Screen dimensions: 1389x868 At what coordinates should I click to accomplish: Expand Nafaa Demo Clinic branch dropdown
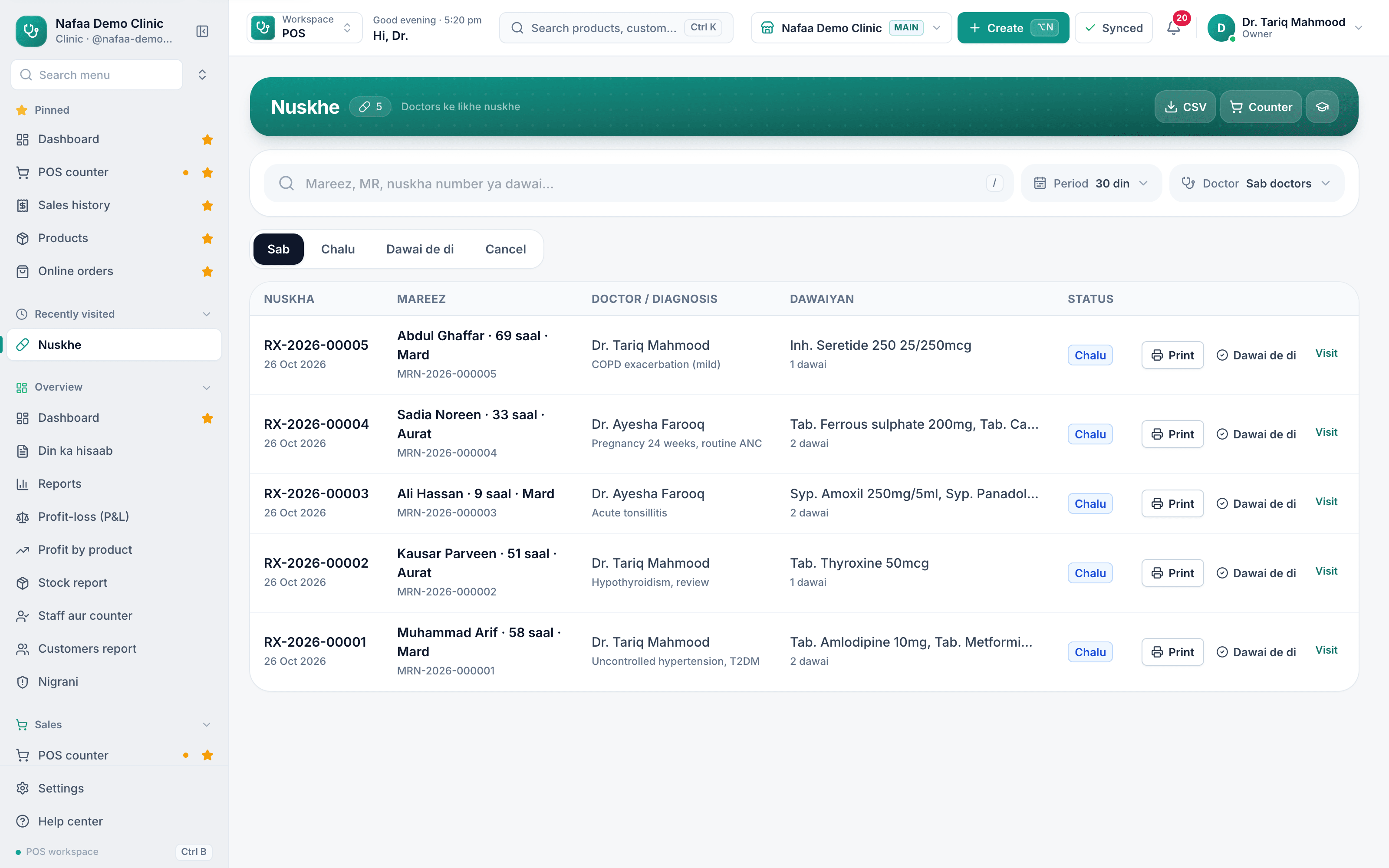[x=851, y=27]
